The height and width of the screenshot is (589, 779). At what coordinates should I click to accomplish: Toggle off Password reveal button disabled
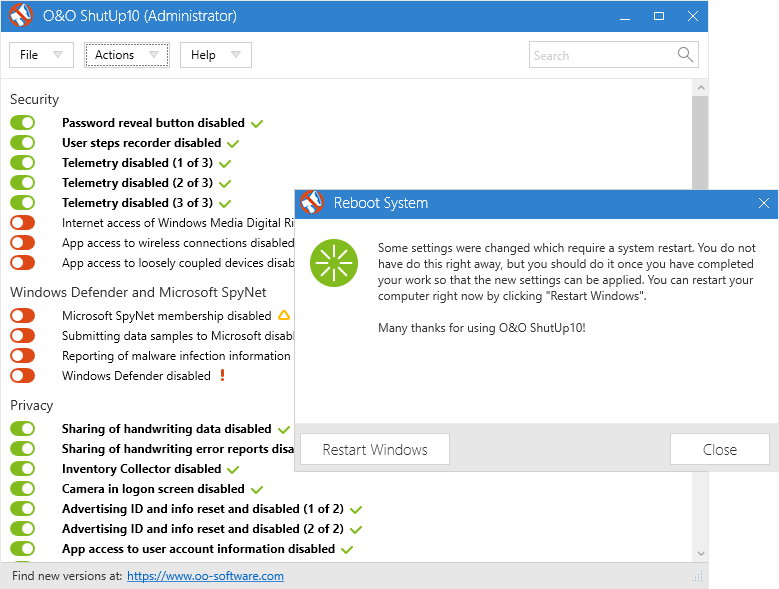(22, 123)
